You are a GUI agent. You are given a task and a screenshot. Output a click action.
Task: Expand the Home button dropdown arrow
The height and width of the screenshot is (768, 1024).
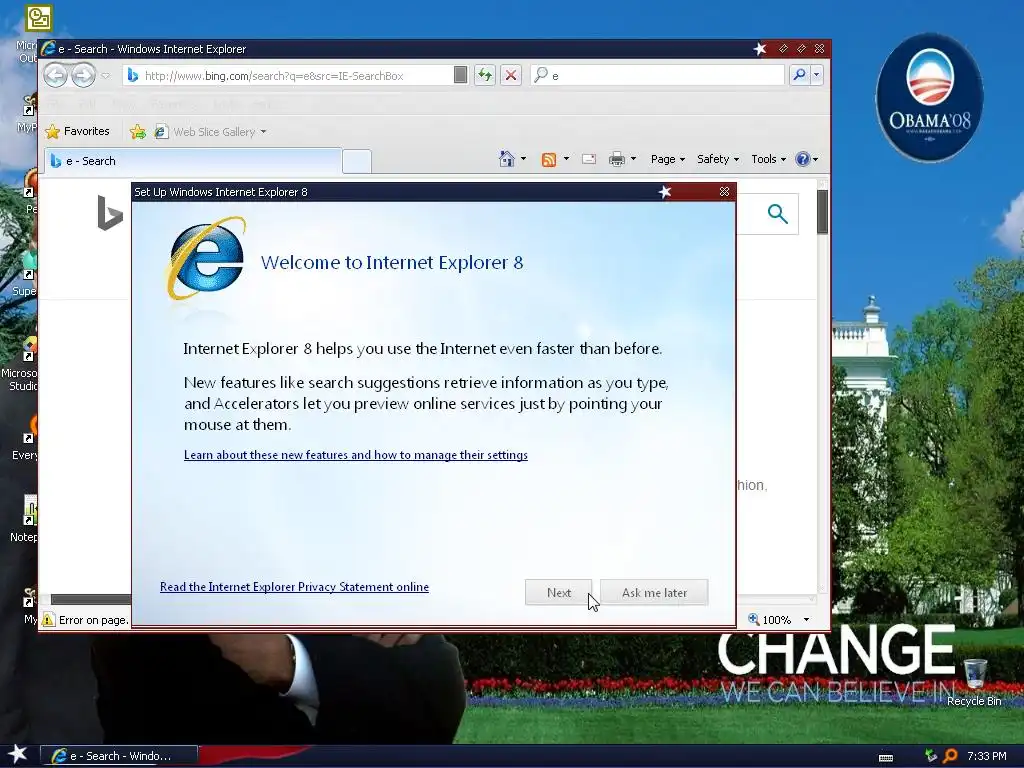(523, 159)
